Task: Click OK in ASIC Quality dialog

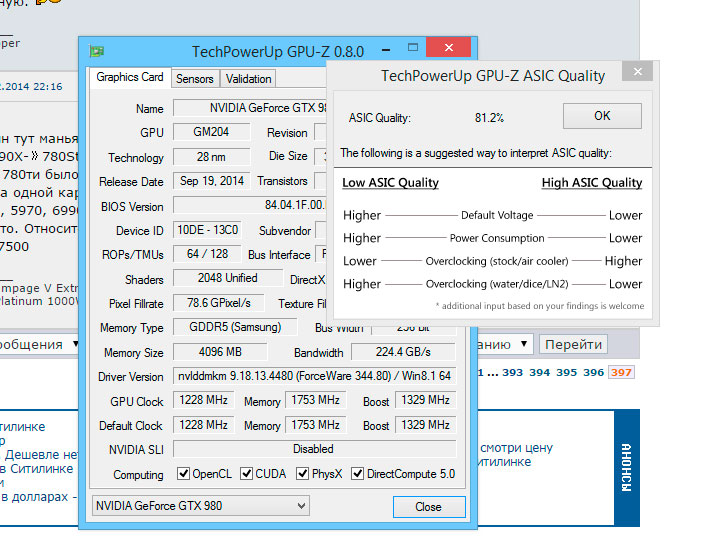Action: click(602, 116)
